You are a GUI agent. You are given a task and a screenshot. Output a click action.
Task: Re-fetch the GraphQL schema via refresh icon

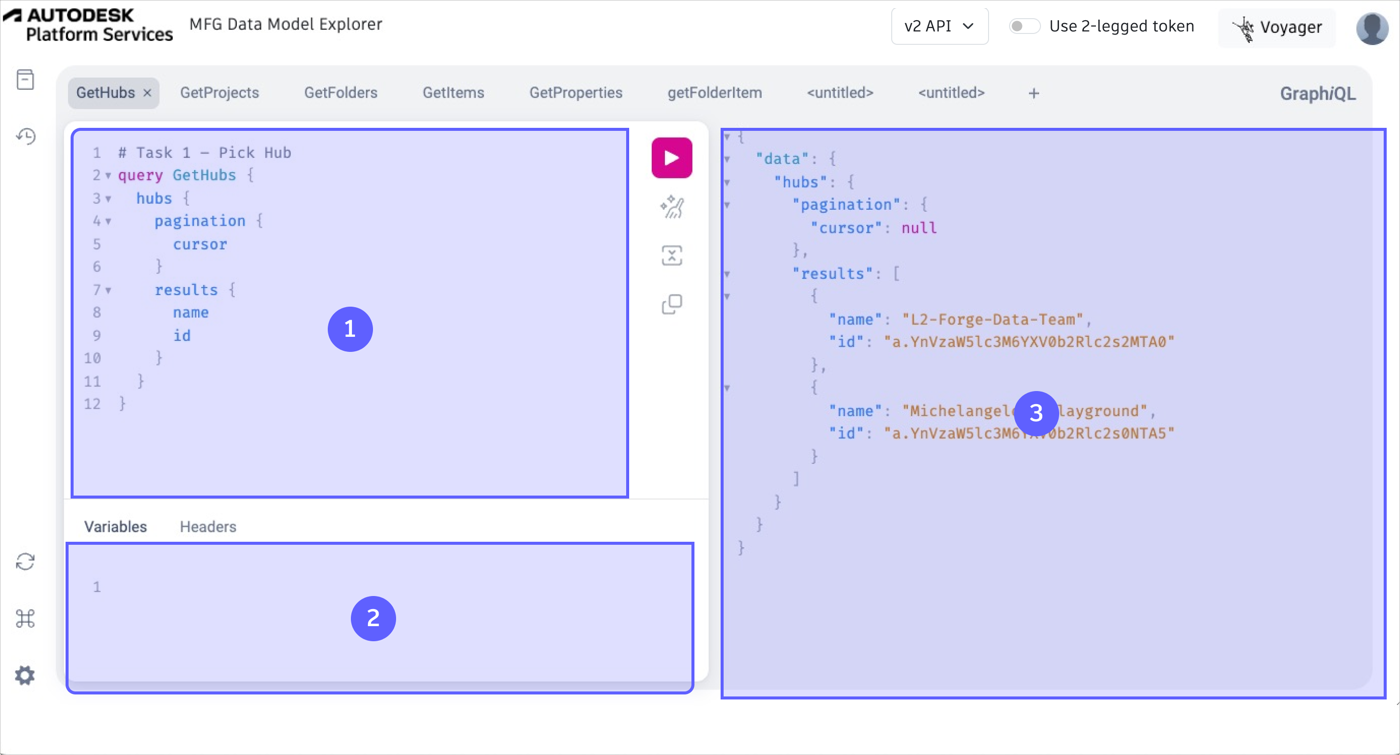point(26,562)
